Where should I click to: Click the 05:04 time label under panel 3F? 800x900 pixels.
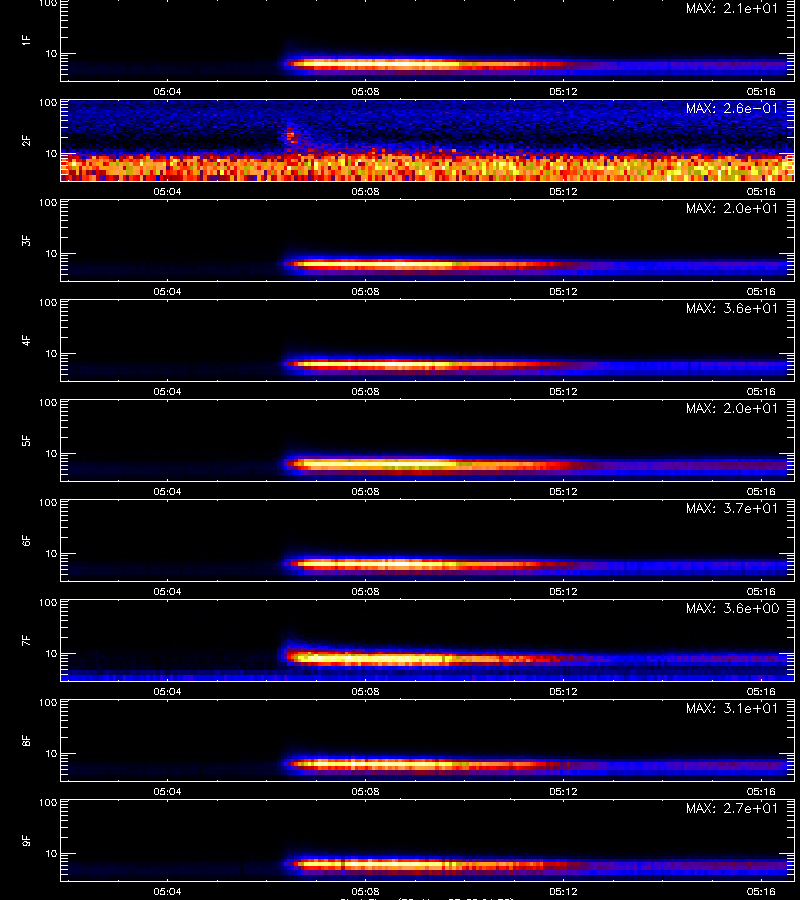167,291
